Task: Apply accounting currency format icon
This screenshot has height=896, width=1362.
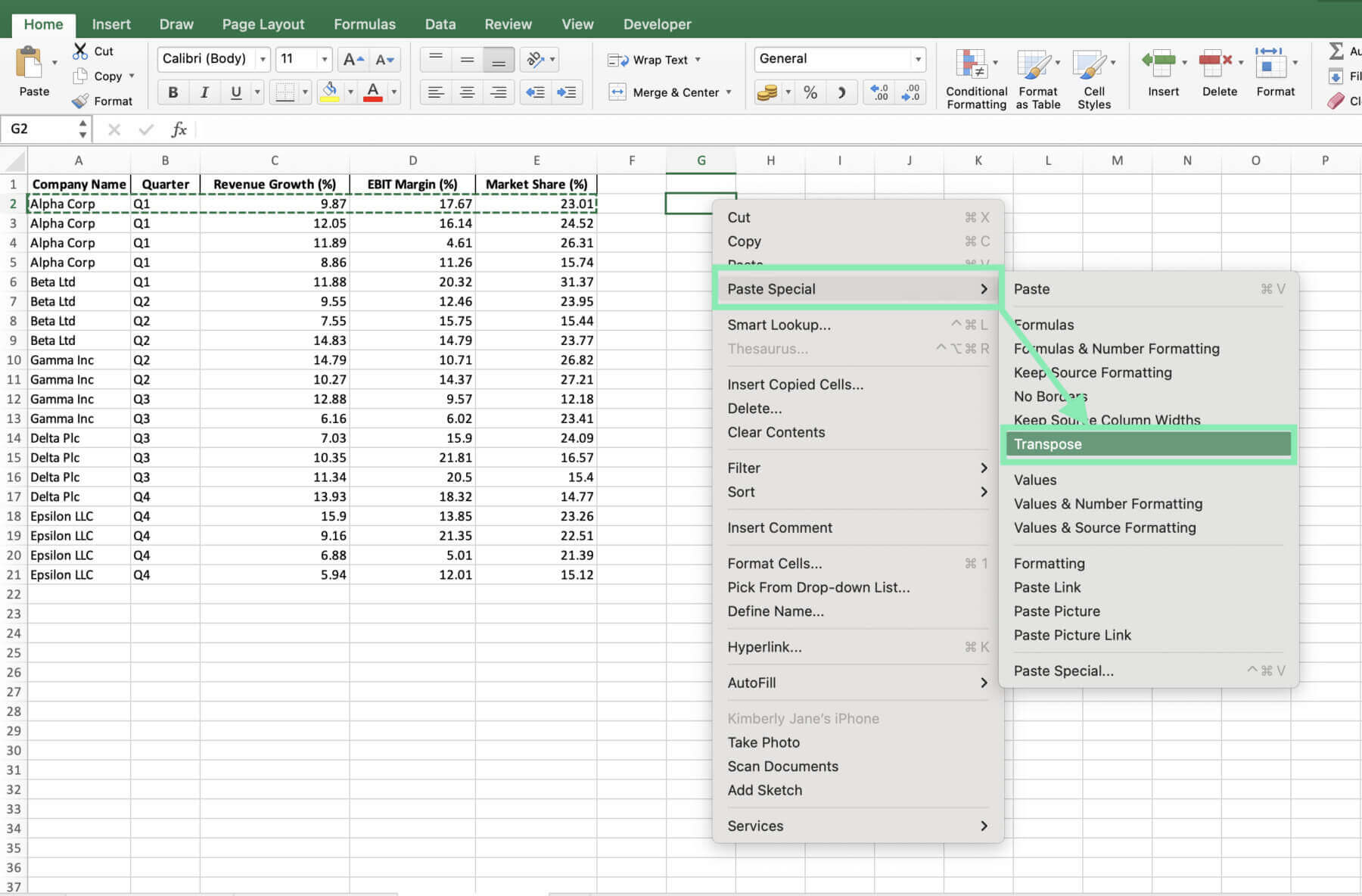Action: click(x=767, y=92)
